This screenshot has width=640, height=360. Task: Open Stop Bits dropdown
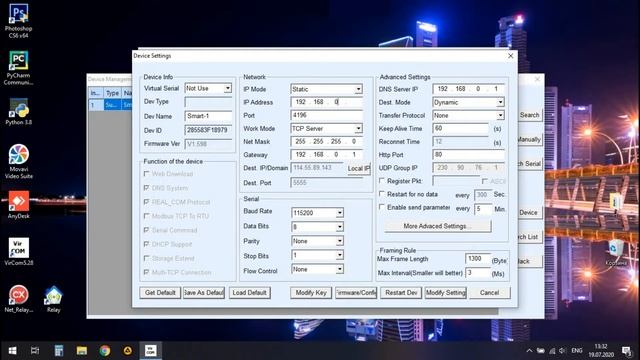click(339, 256)
